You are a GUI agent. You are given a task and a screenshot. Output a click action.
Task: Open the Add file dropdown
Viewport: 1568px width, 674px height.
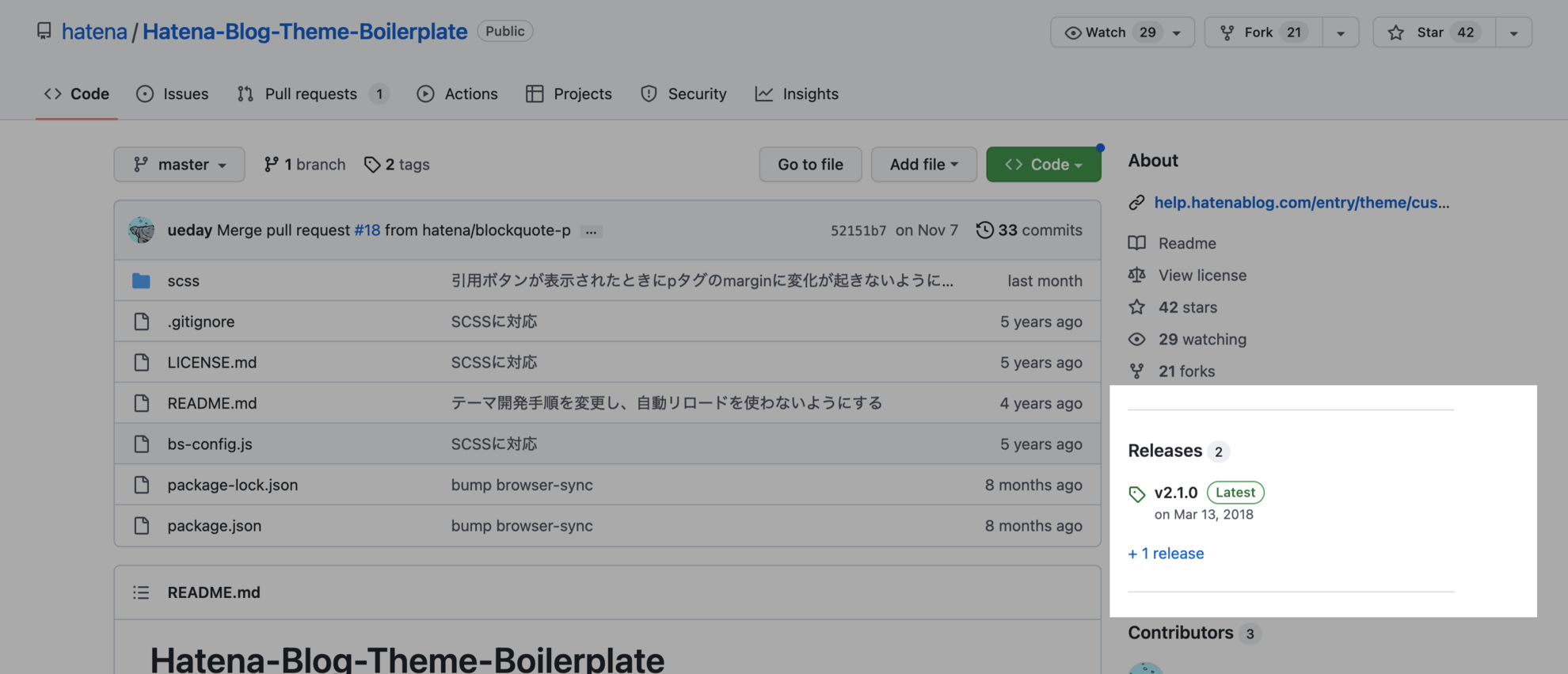click(923, 164)
